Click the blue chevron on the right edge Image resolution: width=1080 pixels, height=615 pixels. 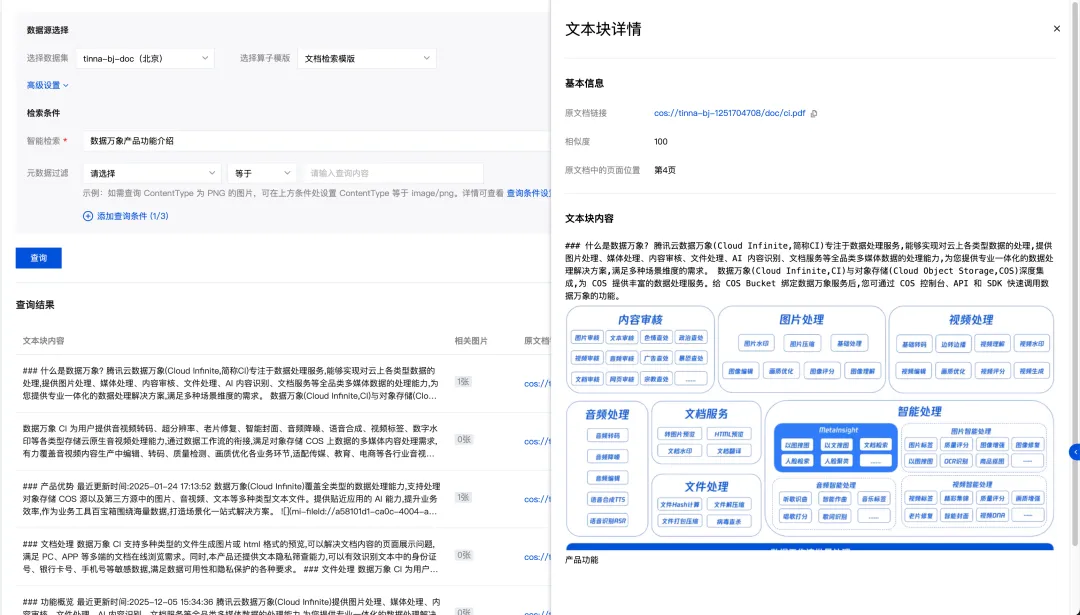(1074, 451)
